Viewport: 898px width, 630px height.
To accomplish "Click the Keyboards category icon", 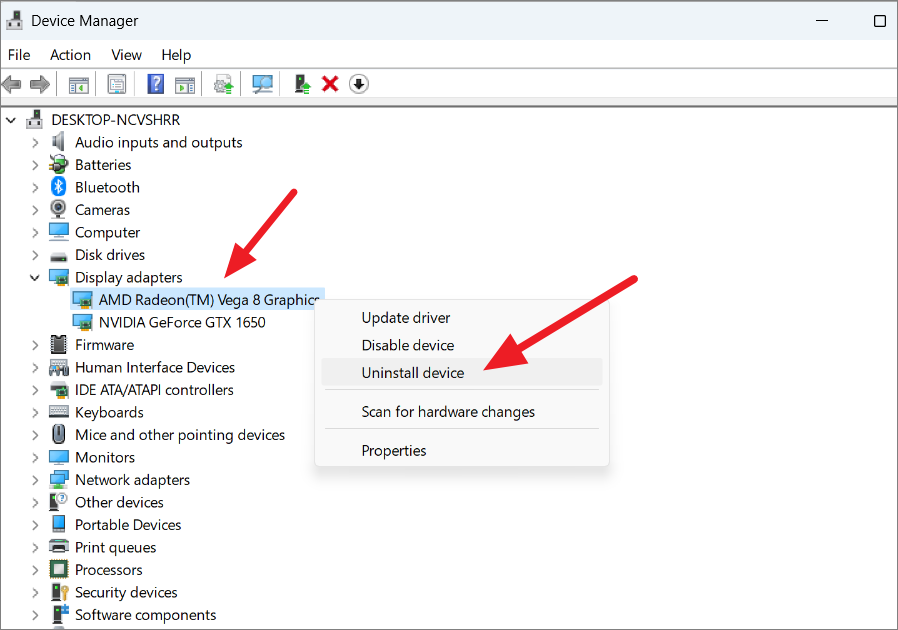I will click(x=58, y=411).
